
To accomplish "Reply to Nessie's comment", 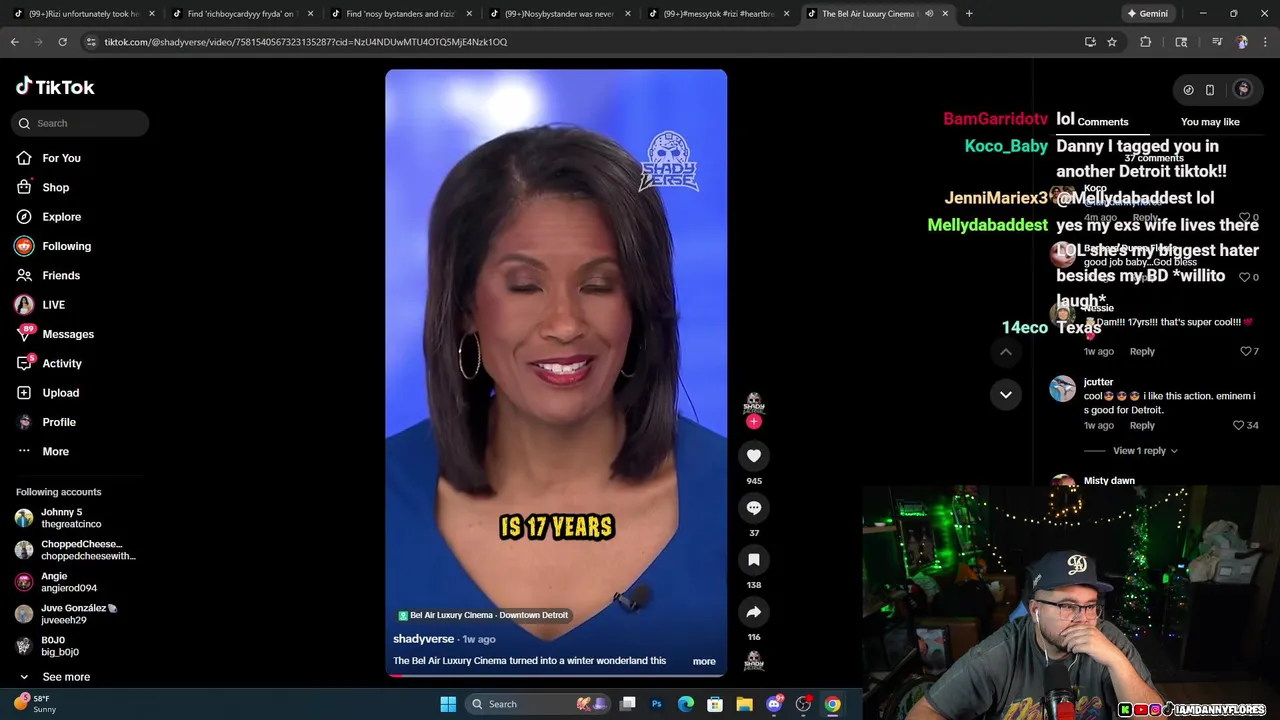I will [x=1142, y=352].
